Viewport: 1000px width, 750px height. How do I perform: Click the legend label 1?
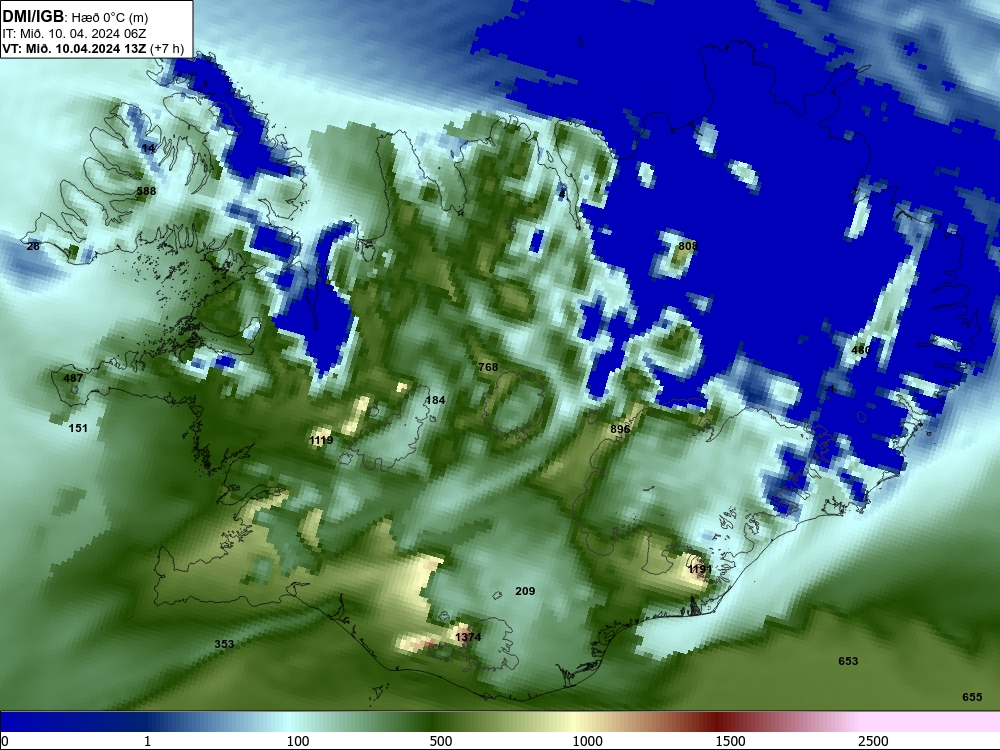point(147,741)
